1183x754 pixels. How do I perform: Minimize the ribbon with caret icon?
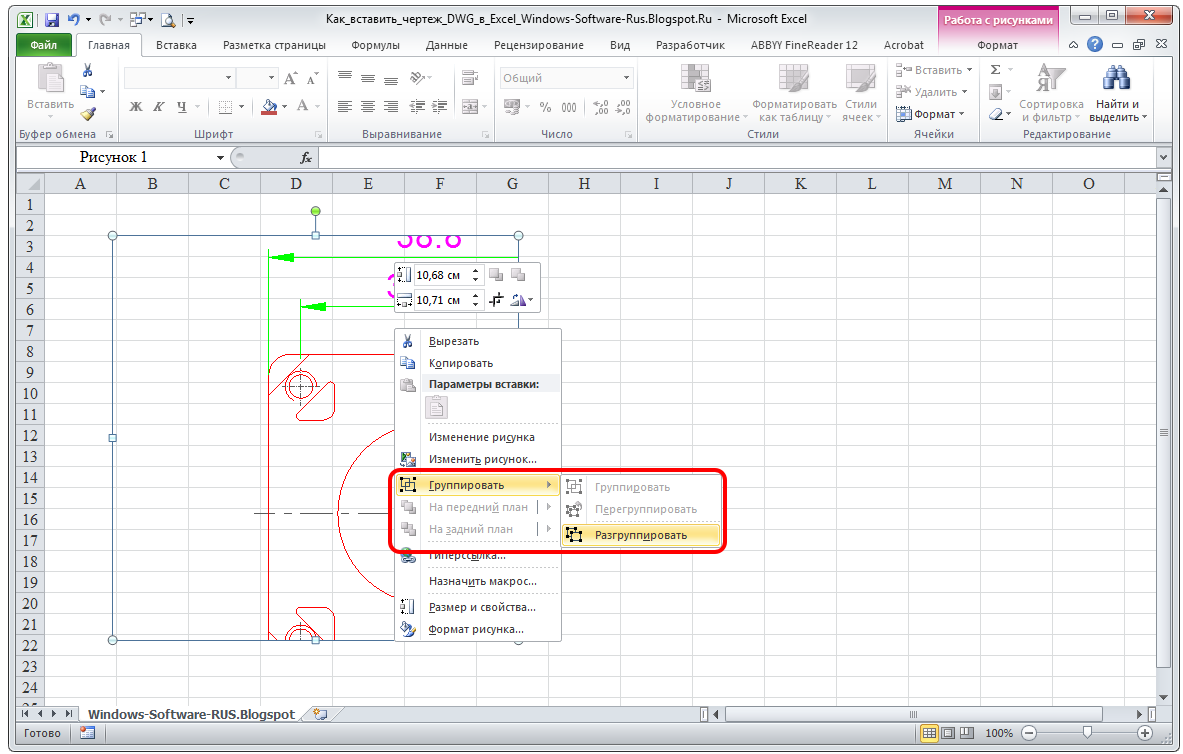click(1073, 45)
